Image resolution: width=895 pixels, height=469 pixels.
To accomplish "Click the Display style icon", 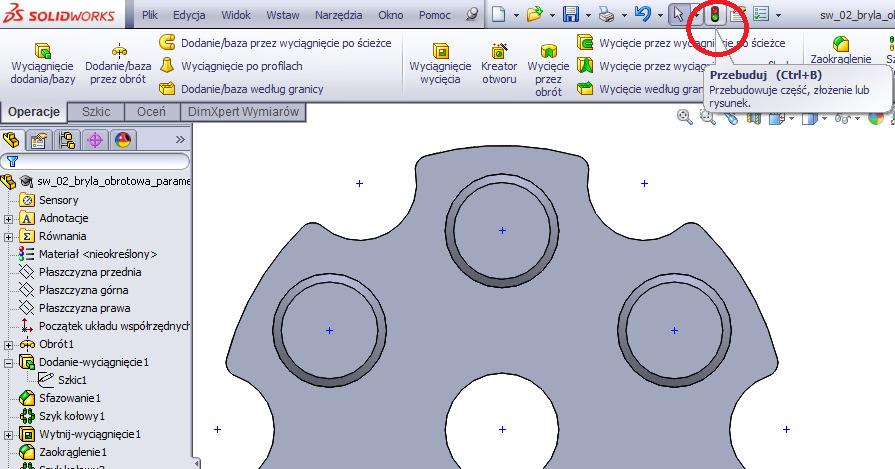I will coord(808,118).
